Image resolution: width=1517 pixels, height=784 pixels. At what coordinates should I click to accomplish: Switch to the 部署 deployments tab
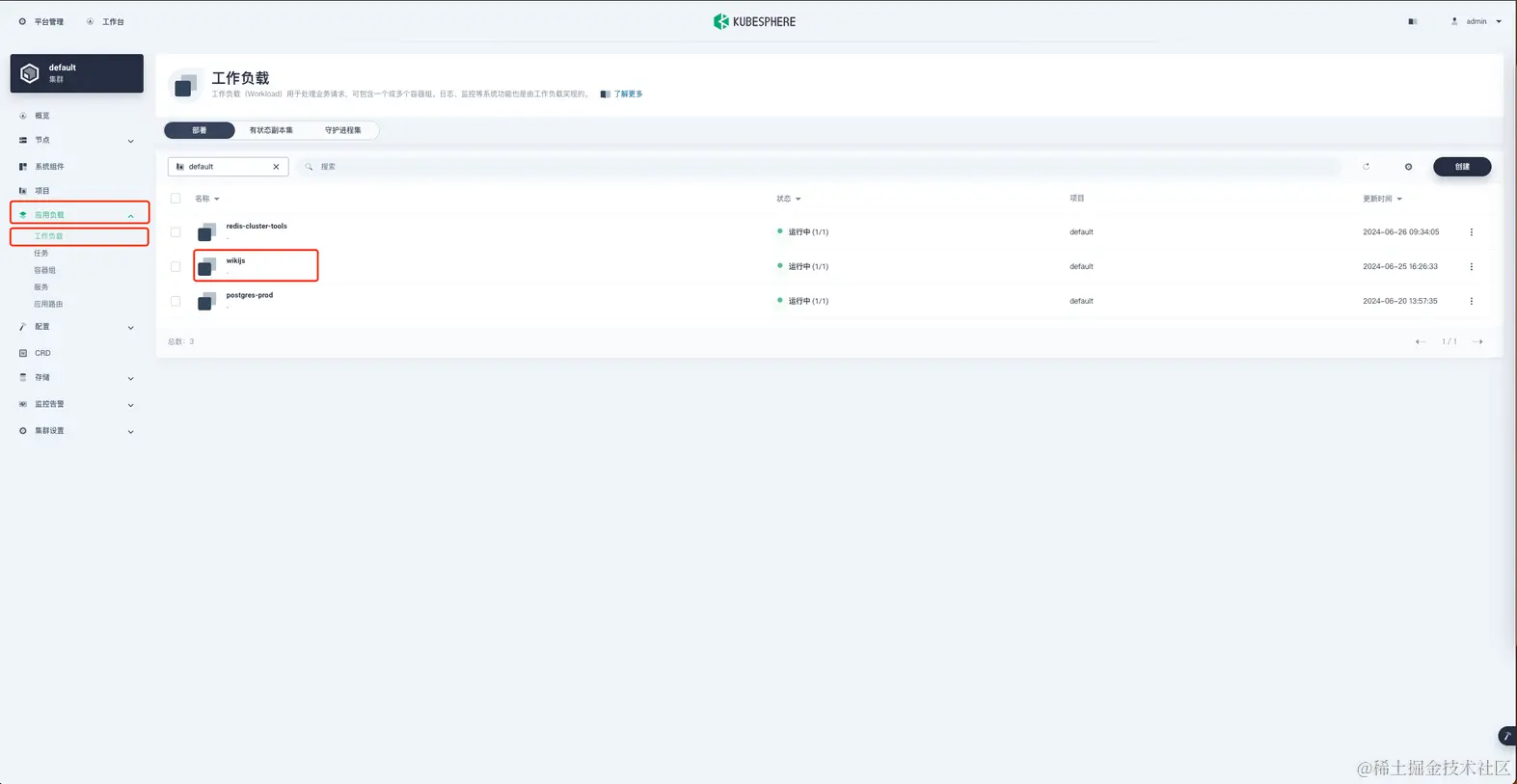[x=200, y=130]
